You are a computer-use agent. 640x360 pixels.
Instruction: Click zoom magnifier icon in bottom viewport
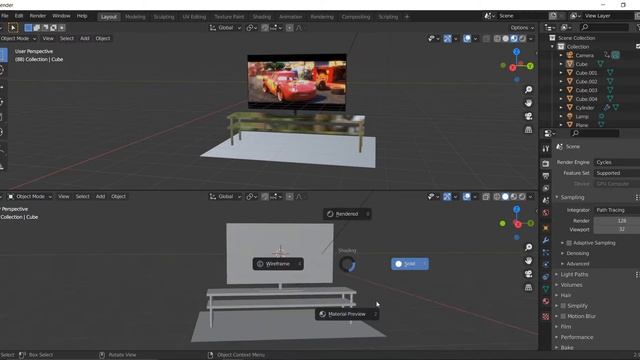click(529, 247)
